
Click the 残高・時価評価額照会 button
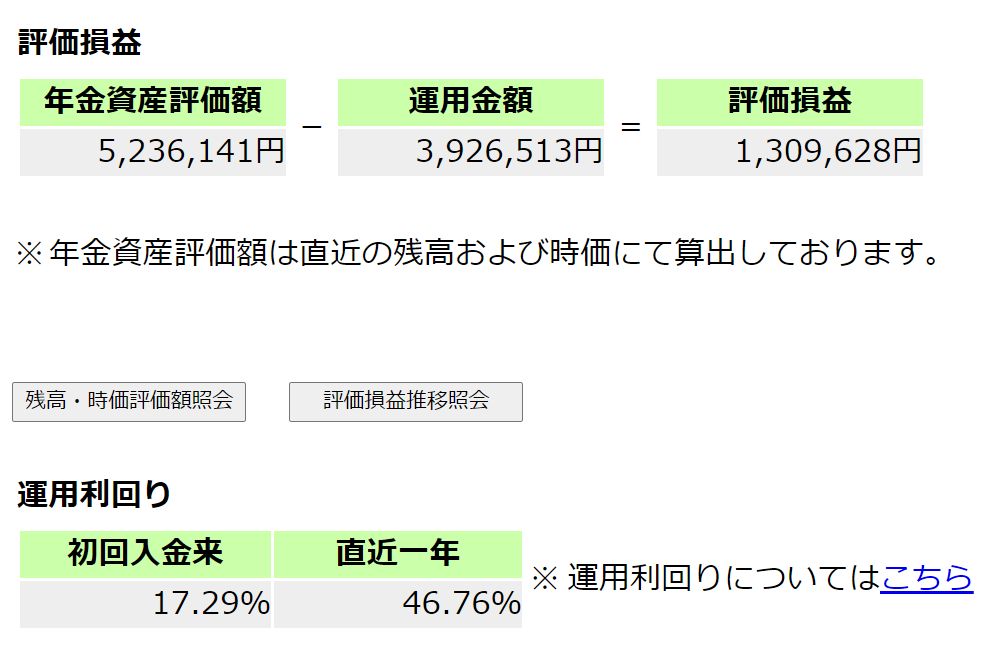click(x=129, y=401)
